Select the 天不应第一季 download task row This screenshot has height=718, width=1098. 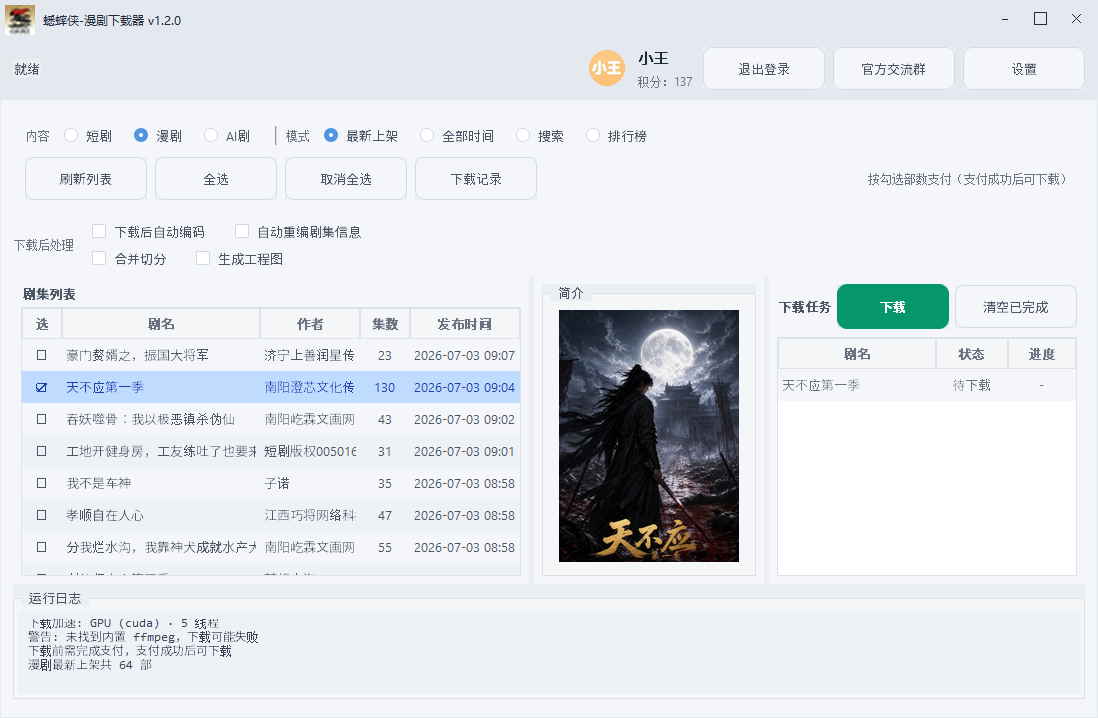(x=926, y=385)
